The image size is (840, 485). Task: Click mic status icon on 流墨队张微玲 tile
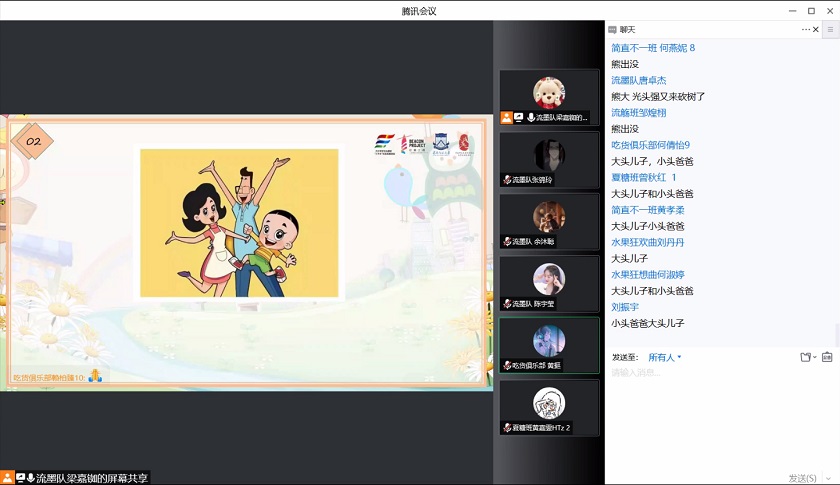pos(507,180)
